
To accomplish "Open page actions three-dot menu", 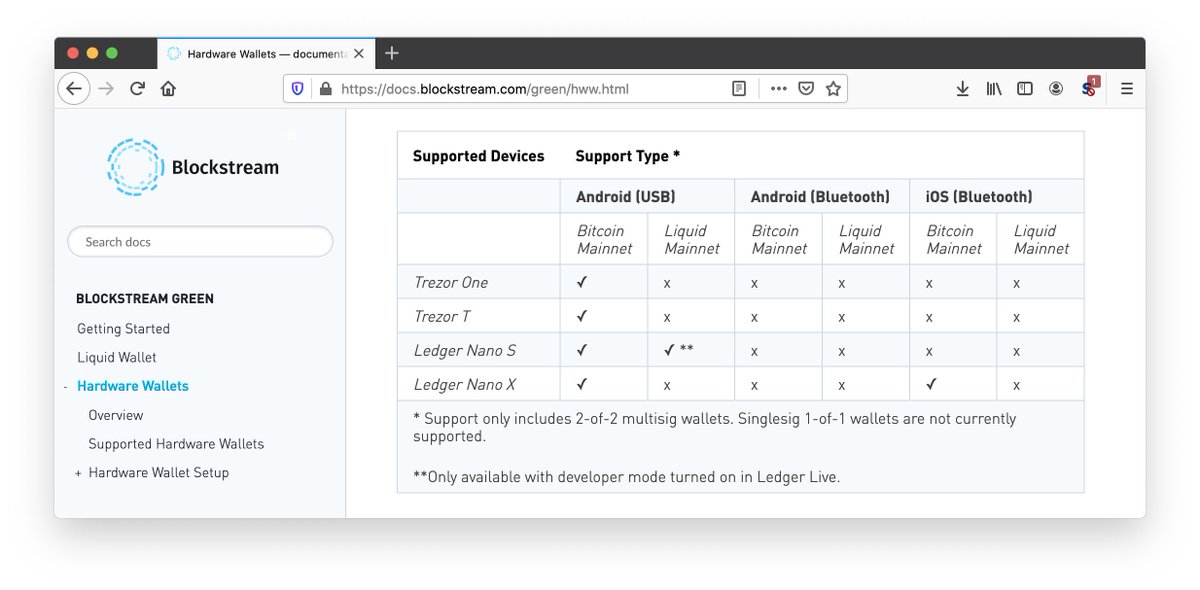I will click(x=778, y=89).
